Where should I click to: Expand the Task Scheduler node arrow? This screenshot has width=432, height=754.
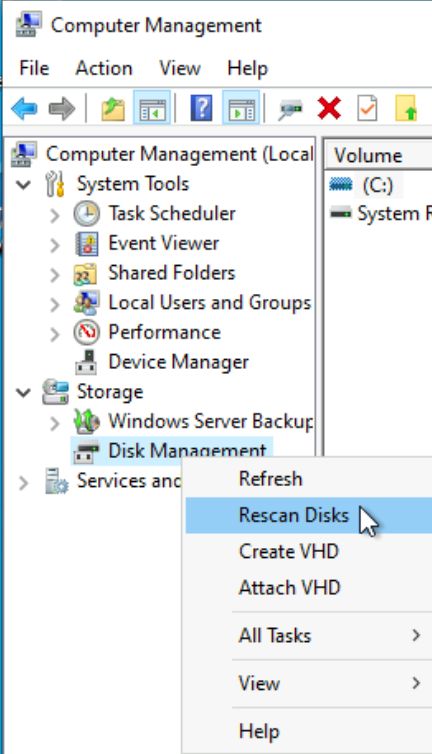55,214
